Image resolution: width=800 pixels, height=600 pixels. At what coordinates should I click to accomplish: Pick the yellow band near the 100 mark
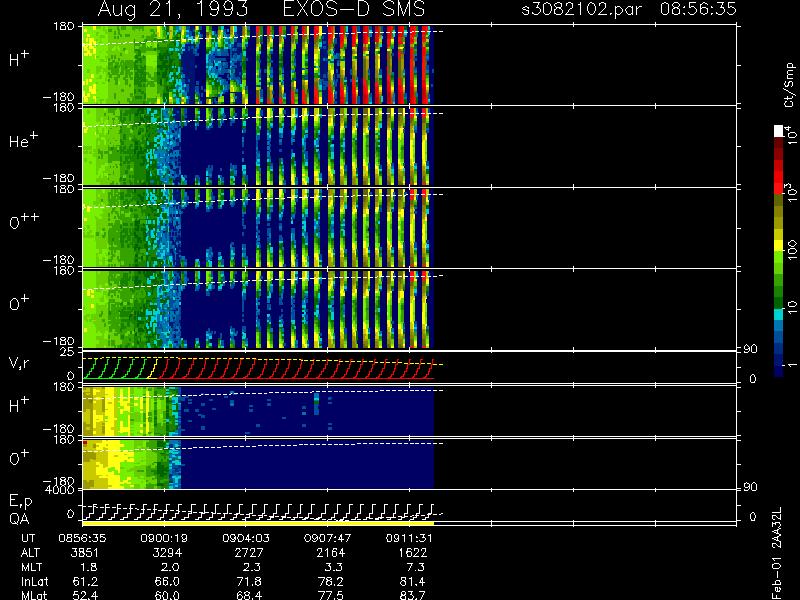coord(779,247)
